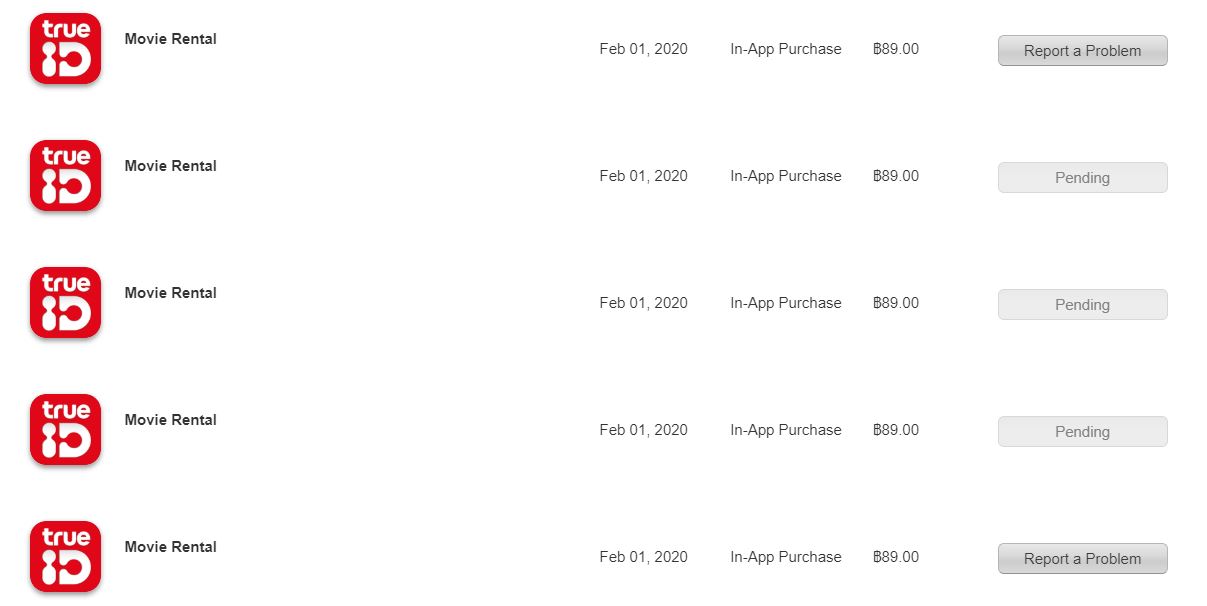Click Report a Problem for the first purchase
Viewport: 1207px width, 606px height.
(1082, 51)
